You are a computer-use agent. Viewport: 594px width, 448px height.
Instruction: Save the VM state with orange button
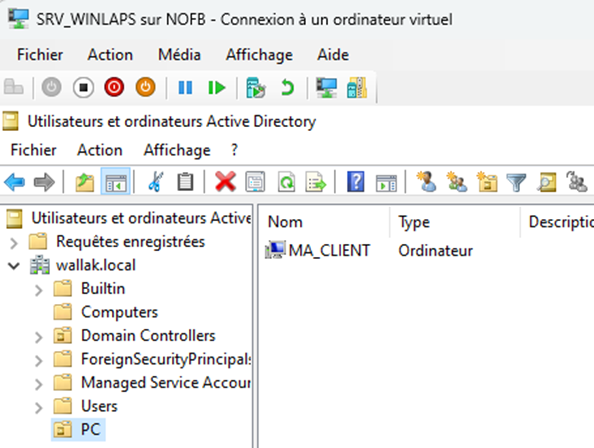coord(145,87)
